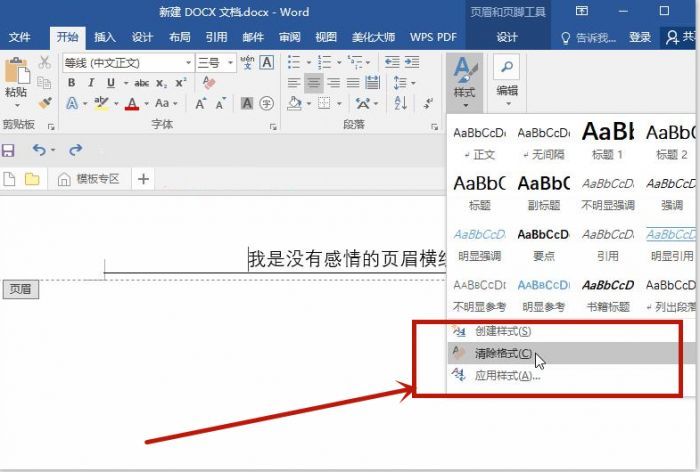Image resolution: width=700 pixels, height=472 pixels.
Task: Toggle show paragraph marks icon
Action: pyautogui.click(x=428, y=104)
